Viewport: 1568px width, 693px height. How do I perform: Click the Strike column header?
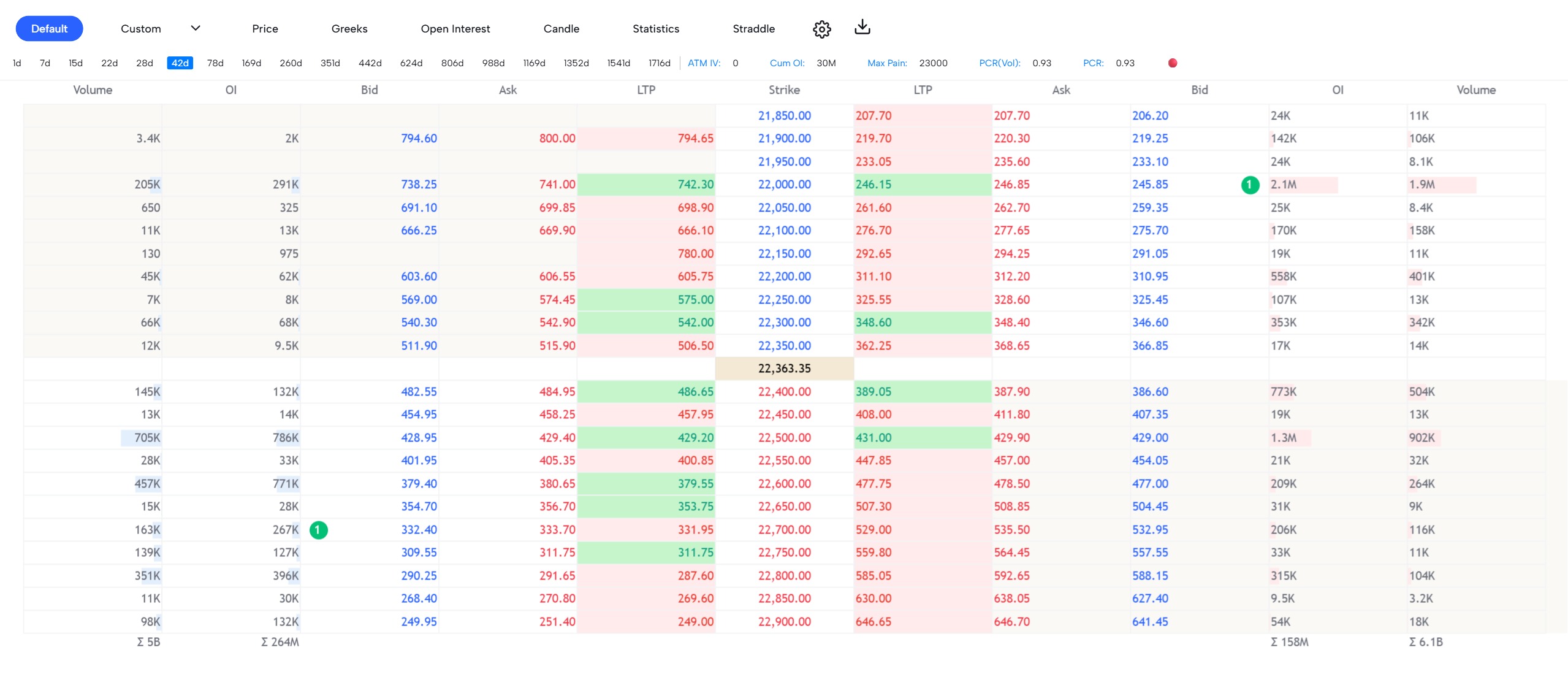point(784,90)
